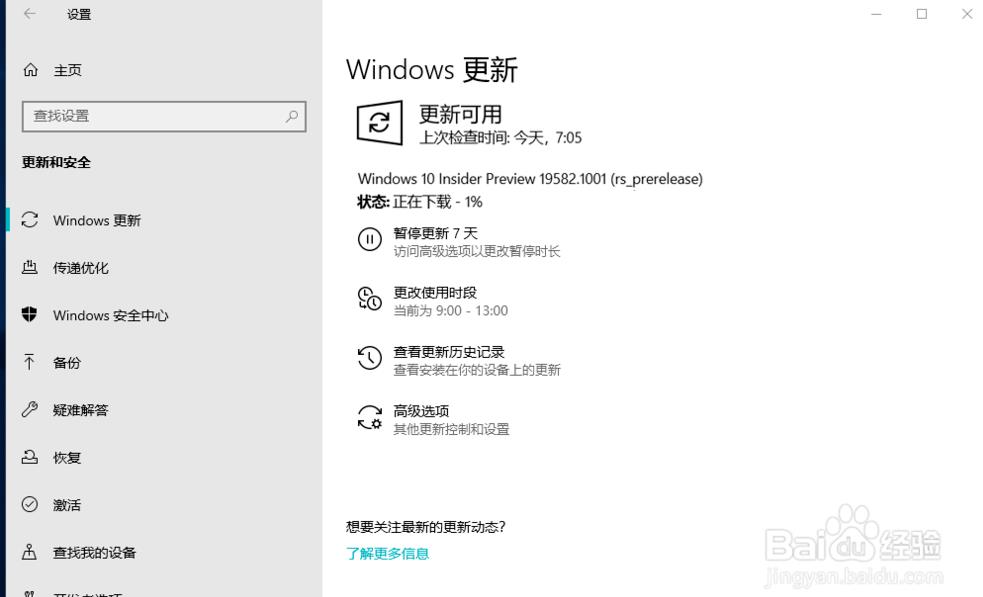Open the 备份 backup page
This screenshot has width=983, height=597.
click(x=67, y=362)
